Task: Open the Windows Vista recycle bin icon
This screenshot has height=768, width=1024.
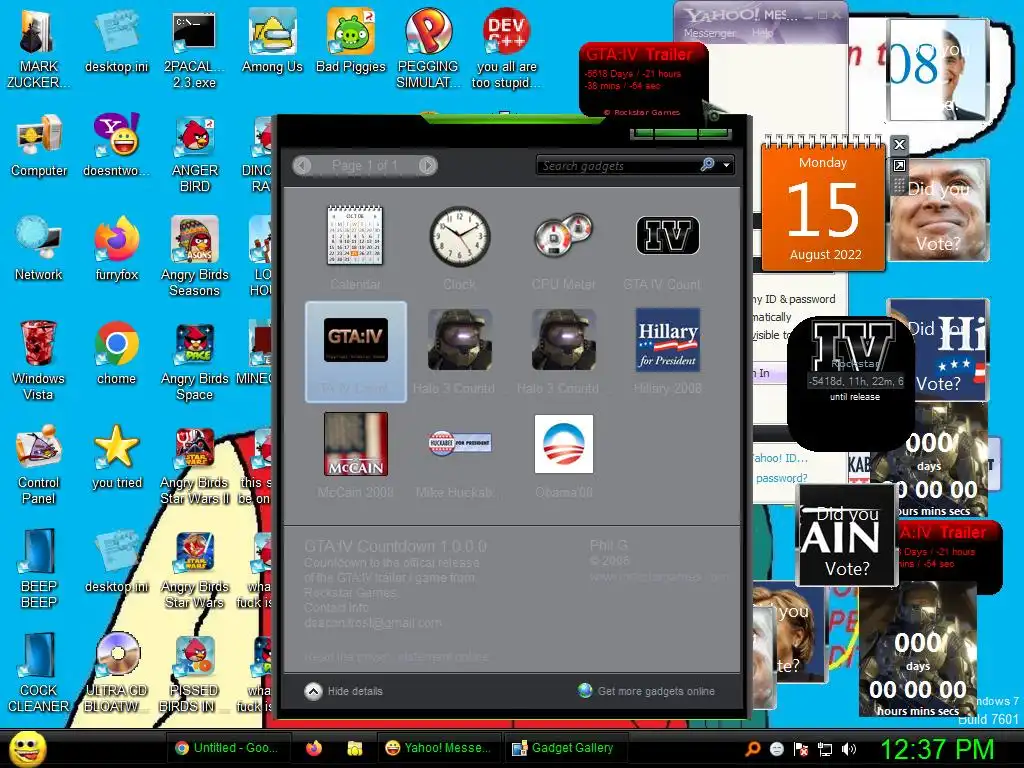Action: coord(39,360)
